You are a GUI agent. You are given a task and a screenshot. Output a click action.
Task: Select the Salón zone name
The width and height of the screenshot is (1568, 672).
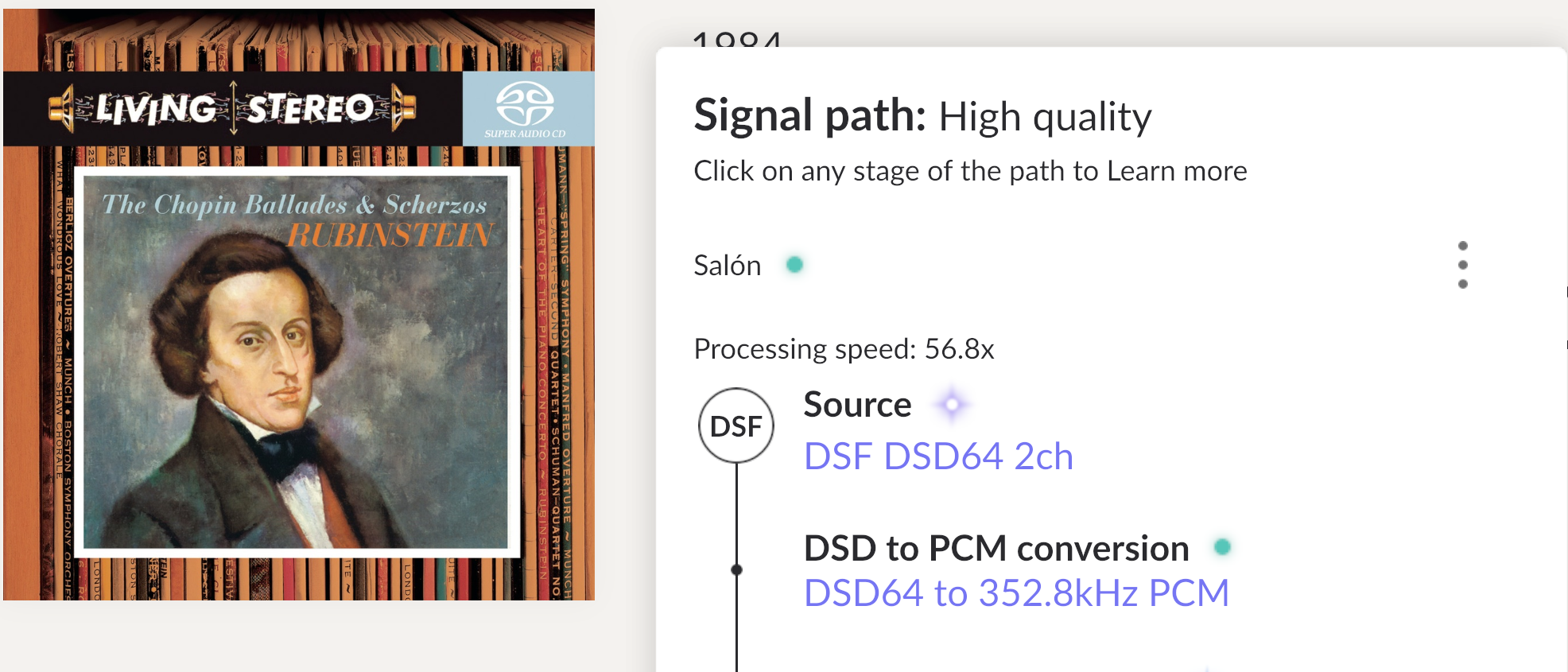coord(727,265)
